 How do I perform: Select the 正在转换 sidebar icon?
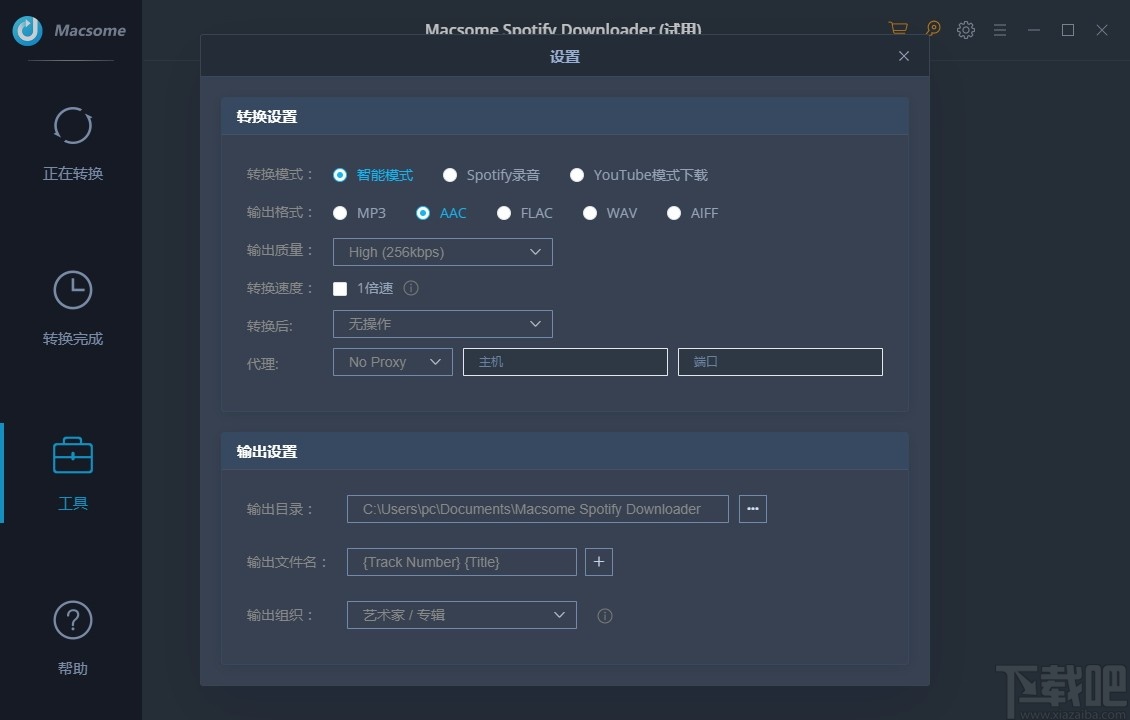(71, 126)
